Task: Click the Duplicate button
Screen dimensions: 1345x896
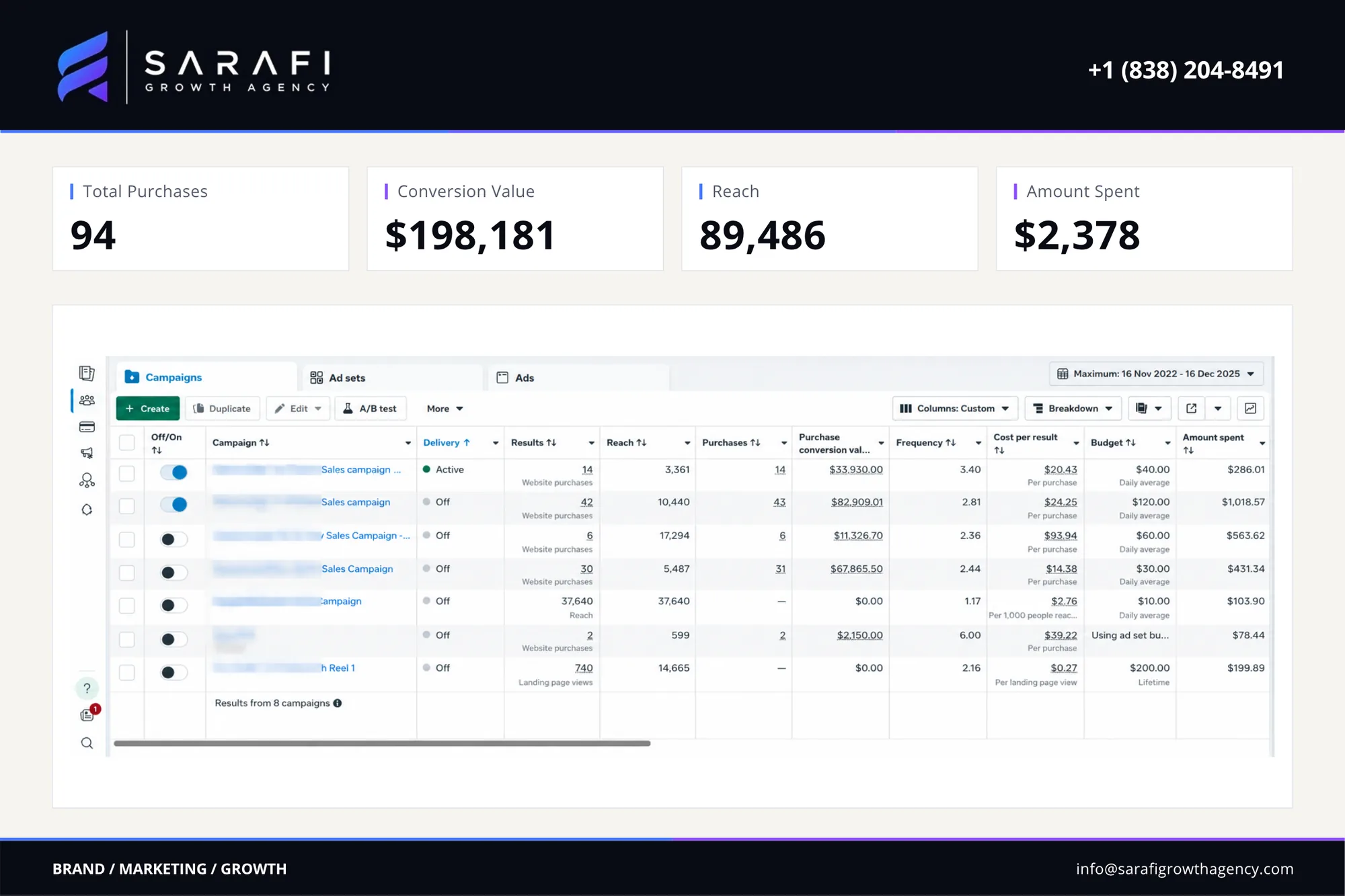Action: (x=222, y=409)
